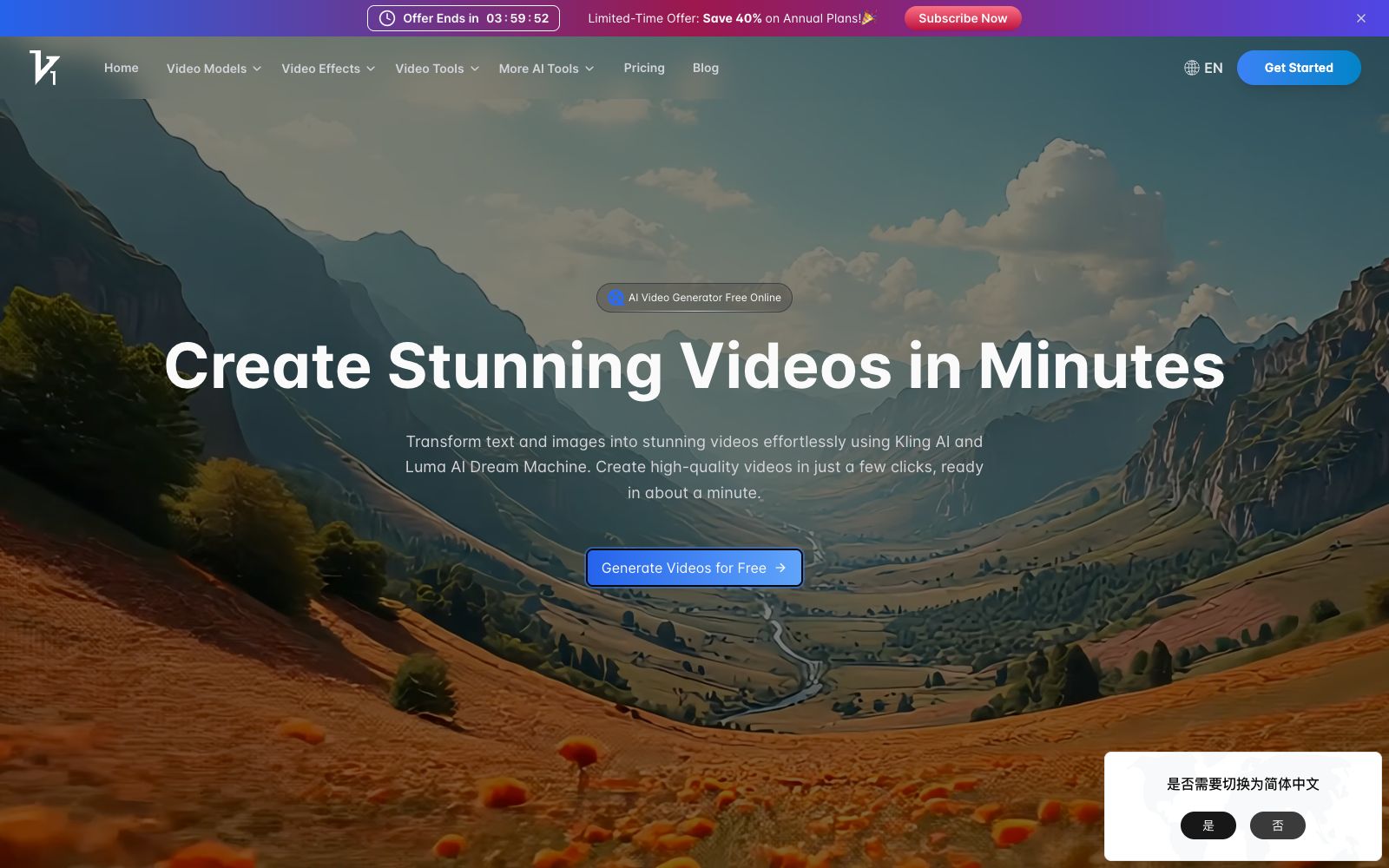Viewport: 1389px width, 868px height.
Task: Click the arrow icon on Generate Videos button
Action: pyautogui.click(x=780, y=568)
